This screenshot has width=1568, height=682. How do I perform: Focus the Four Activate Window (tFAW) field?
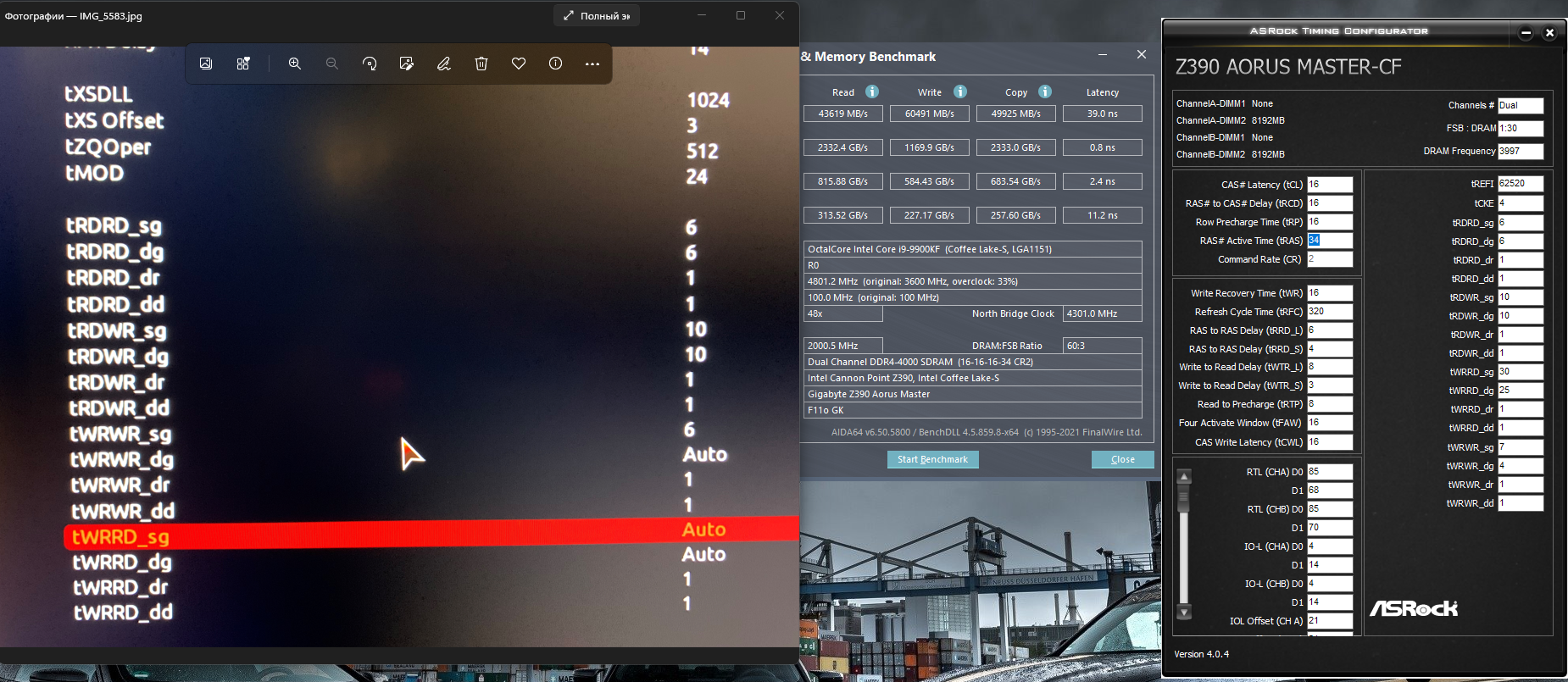tap(1330, 423)
